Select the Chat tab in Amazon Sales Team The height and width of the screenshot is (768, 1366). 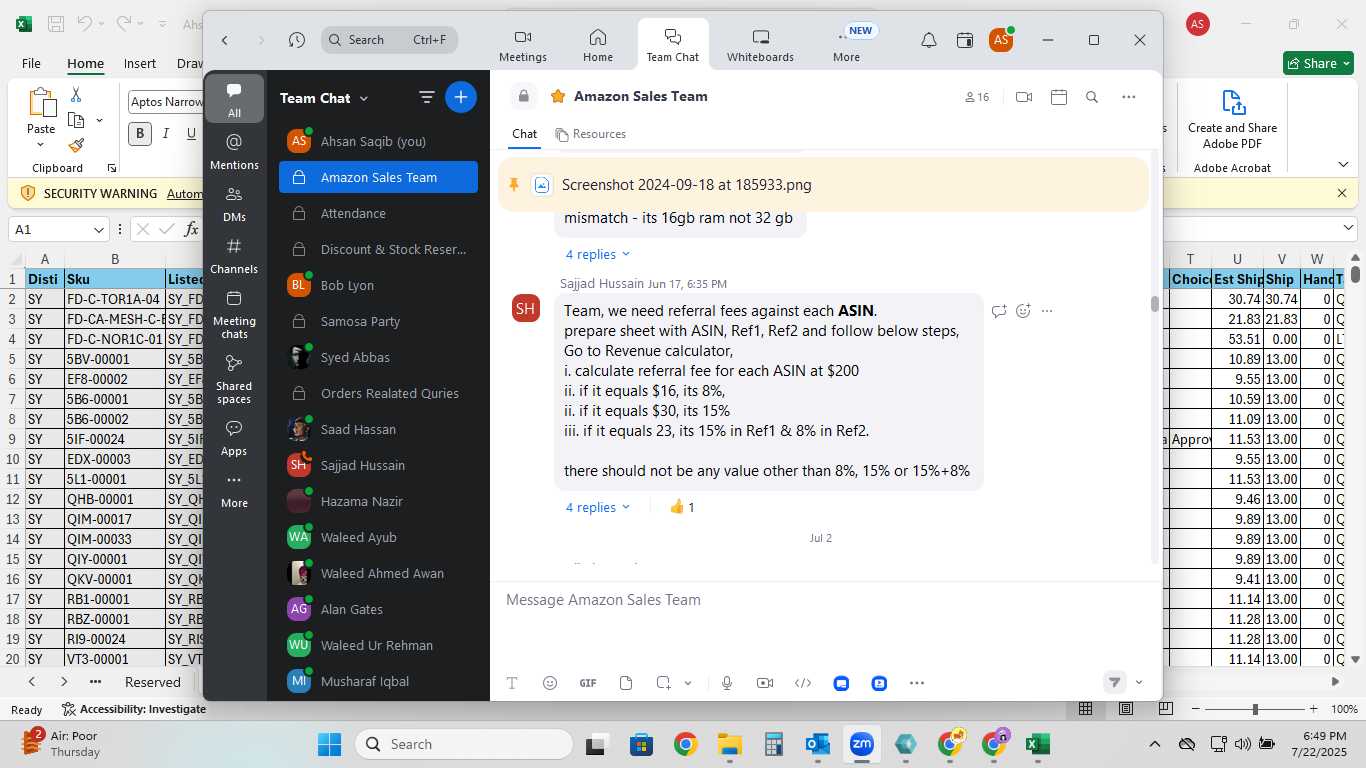click(525, 134)
